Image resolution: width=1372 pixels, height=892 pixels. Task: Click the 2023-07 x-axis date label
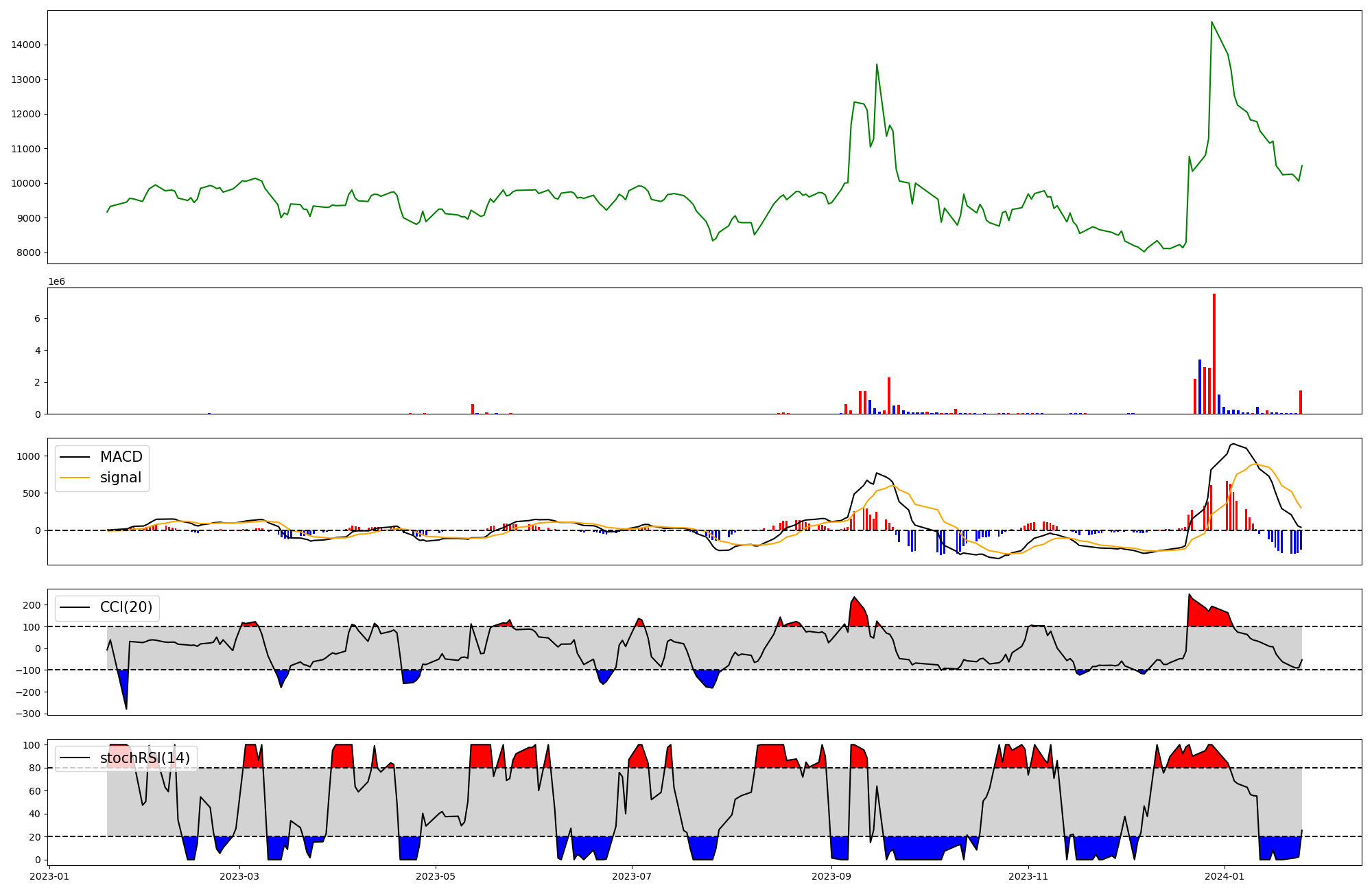[632, 876]
